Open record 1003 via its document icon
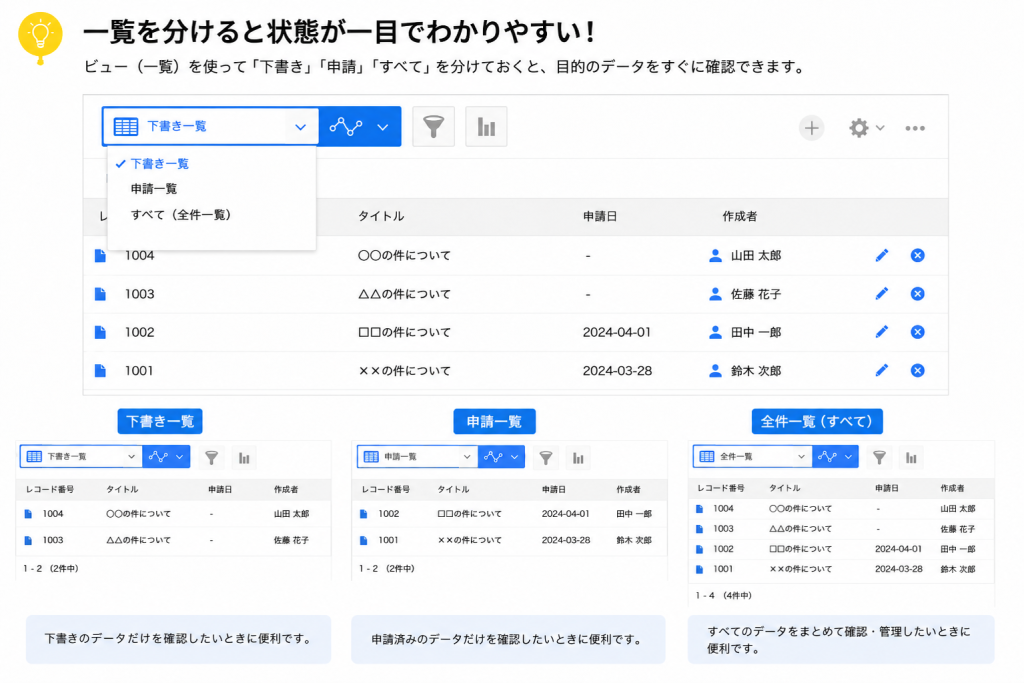 pyautogui.click(x=100, y=294)
